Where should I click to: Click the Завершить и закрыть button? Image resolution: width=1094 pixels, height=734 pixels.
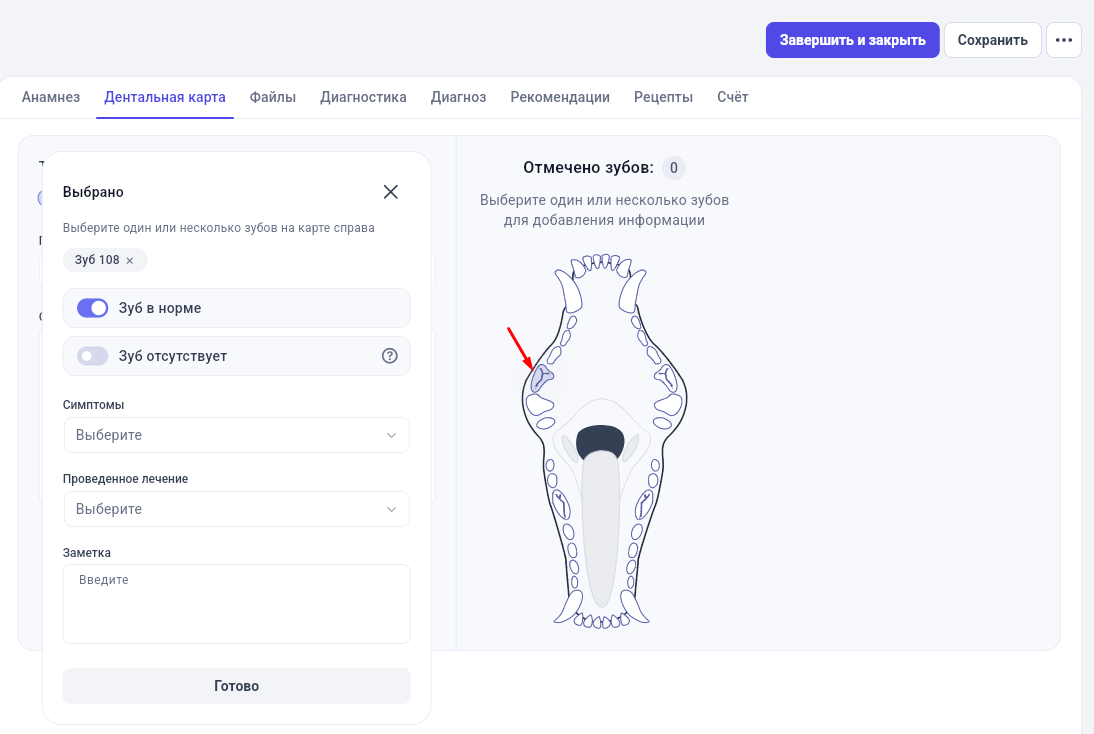(x=853, y=40)
